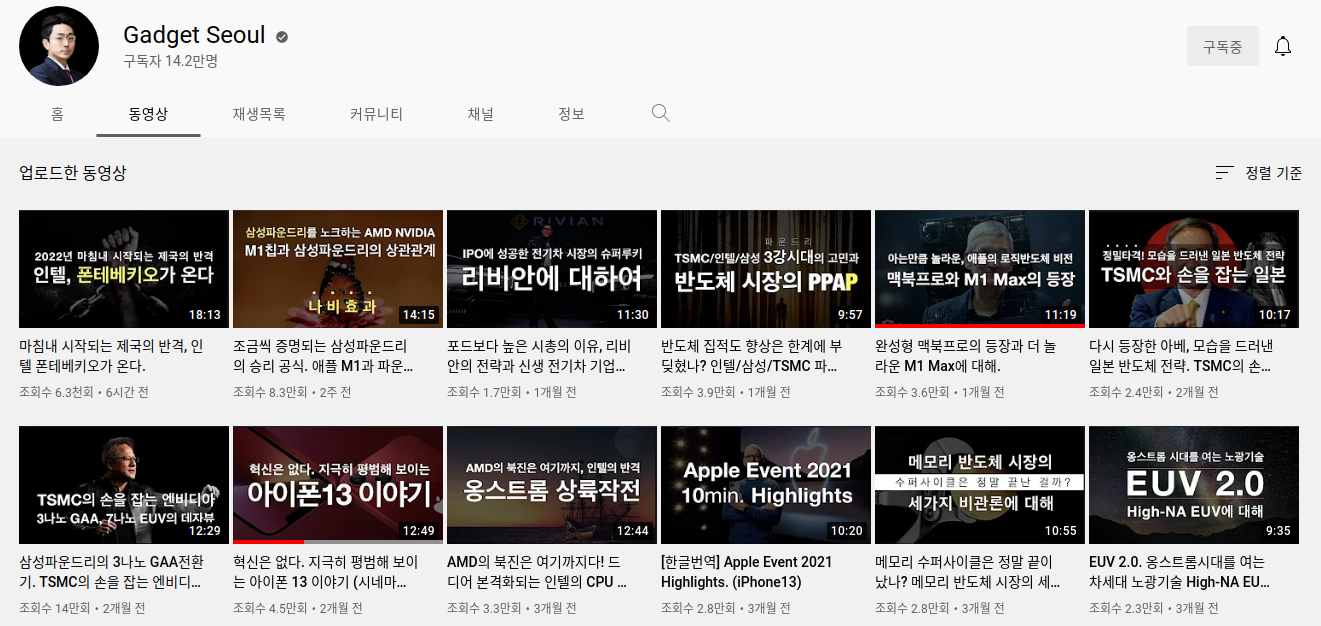The width and height of the screenshot is (1321, 626).
Task: Click the title EUV 2.0. 옹스트롬시대를 여는
Action: [x=1181, y=572]
